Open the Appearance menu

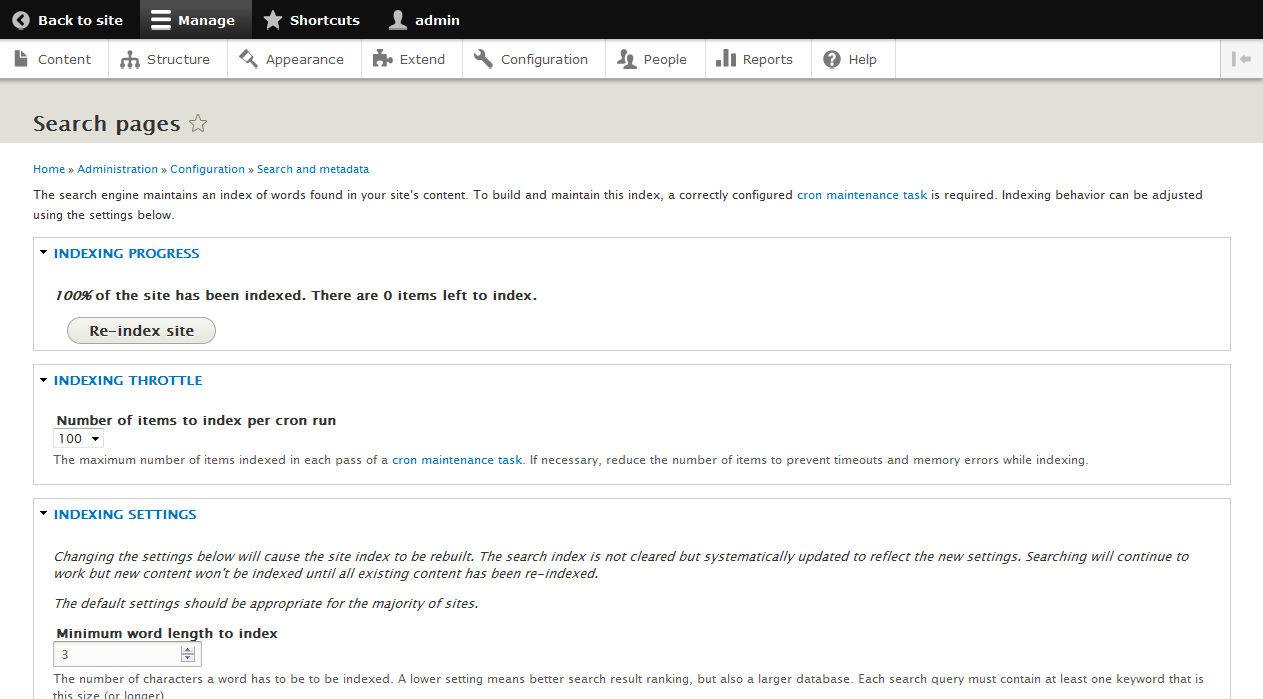291,59
